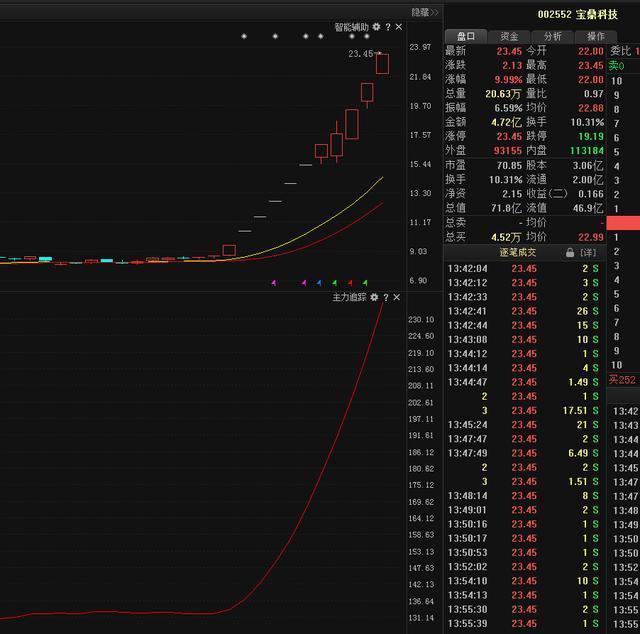Screen dimensions: 640x634
Task: Switch to the 盘口 tab
Action: pos(466,36)
